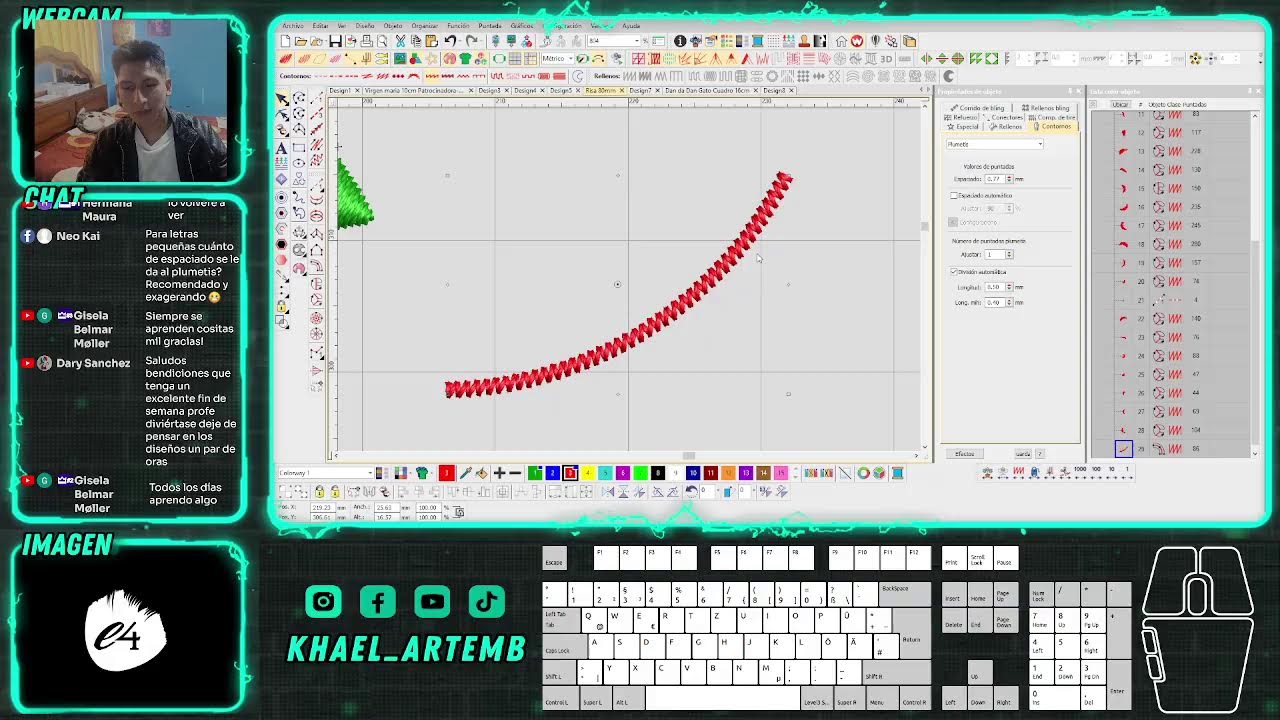
Task: Open the Especial properties tab
Action: tap(963, 126)
